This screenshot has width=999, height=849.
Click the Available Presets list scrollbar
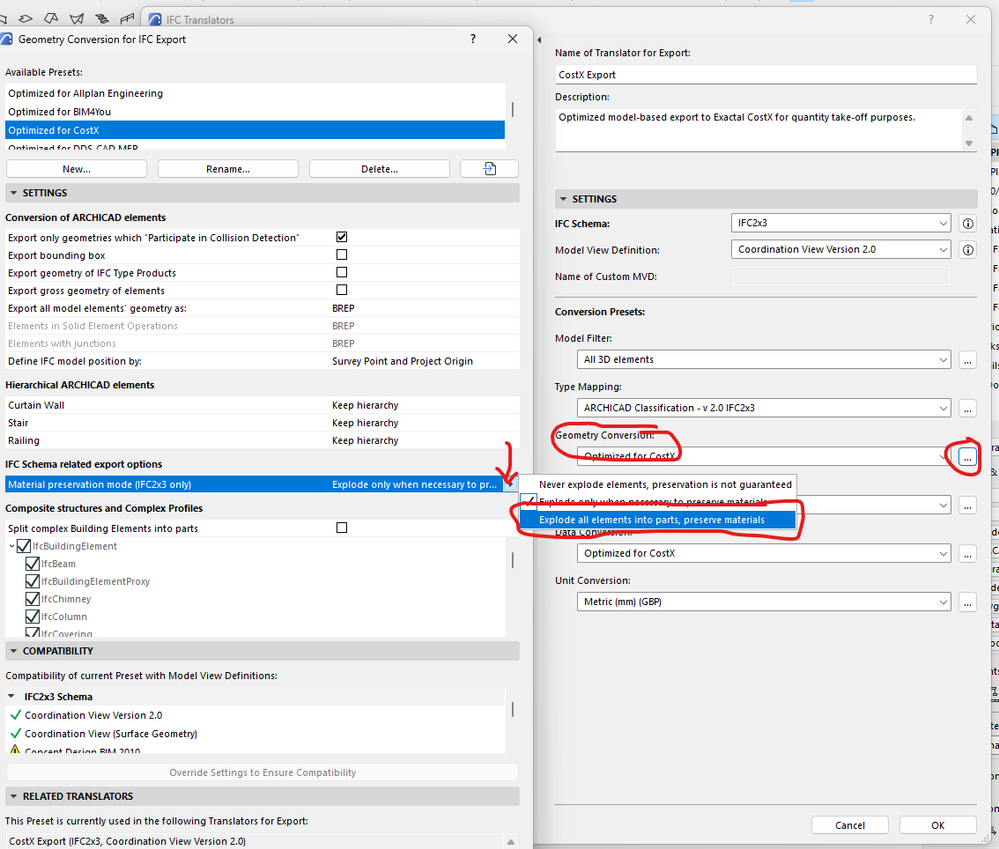tap(512, 110)
